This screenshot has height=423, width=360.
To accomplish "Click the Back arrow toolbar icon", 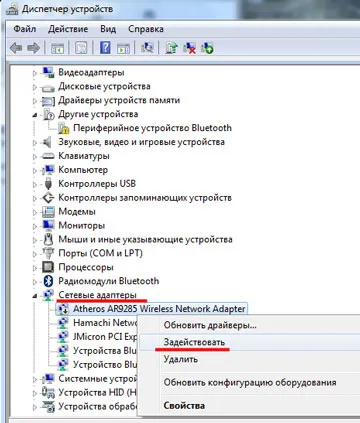I will click(16, 48).
